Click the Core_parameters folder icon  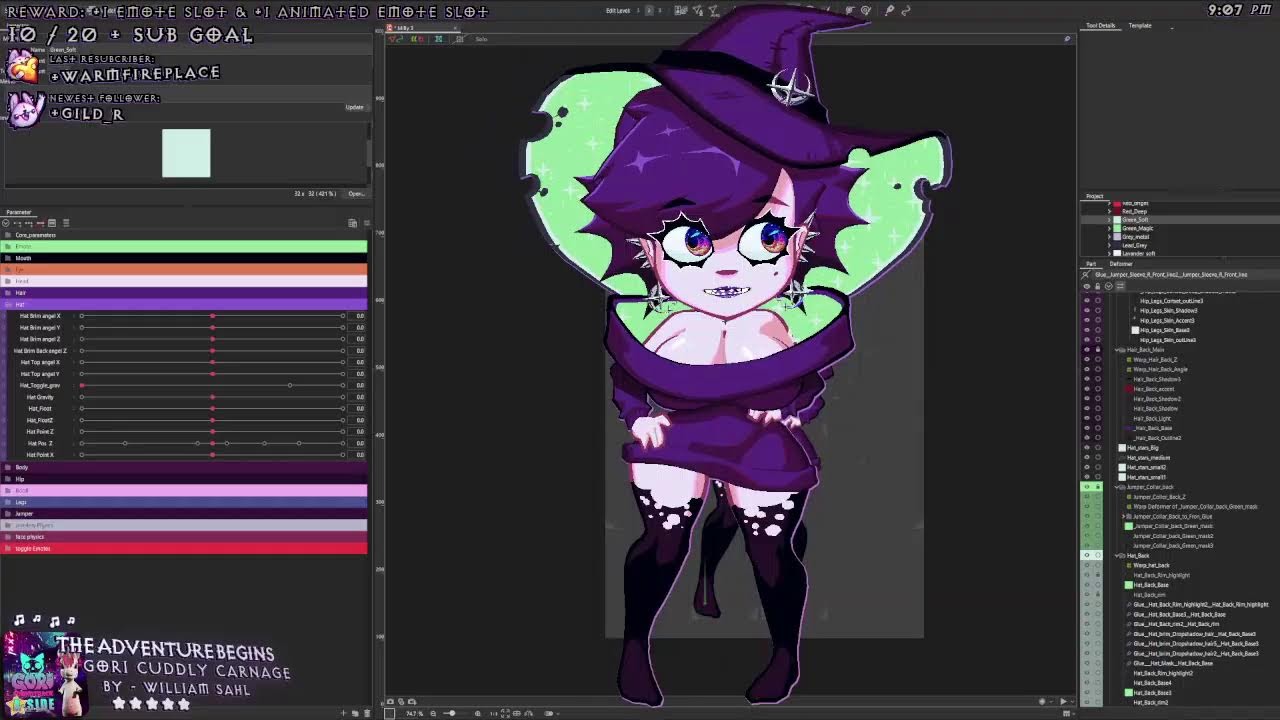point(8,235)
